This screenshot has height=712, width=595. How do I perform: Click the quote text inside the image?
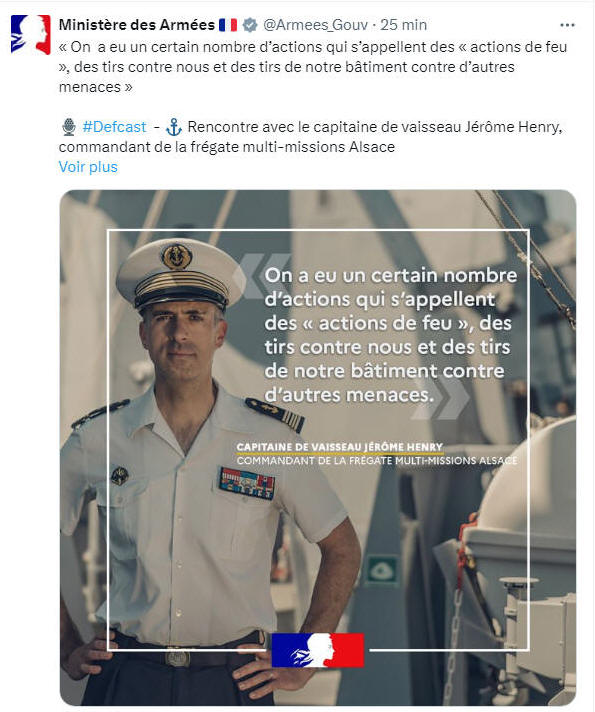click(391, 335)
